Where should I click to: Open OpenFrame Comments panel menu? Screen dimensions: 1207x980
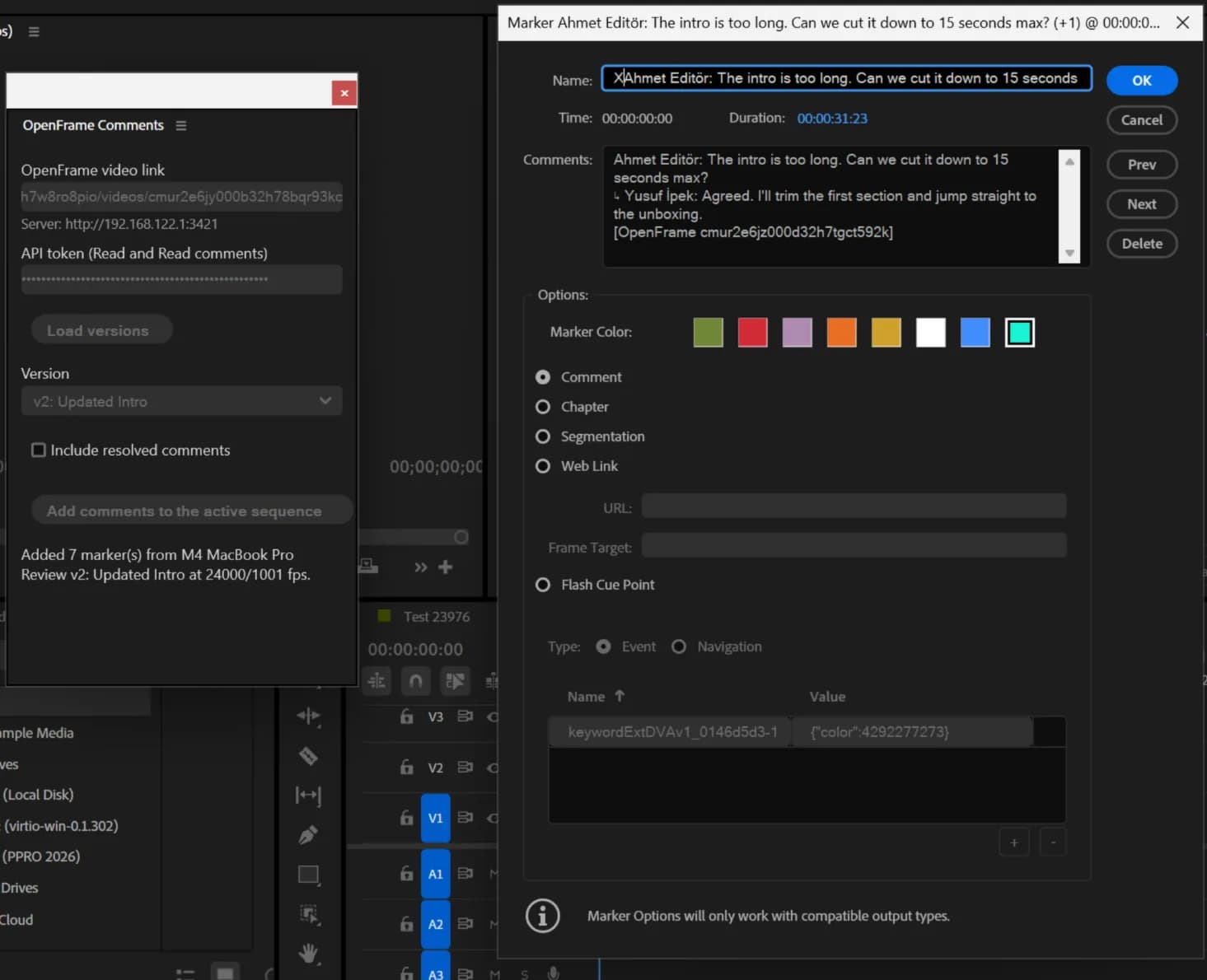pyautogui.click(x=181, y=125)
